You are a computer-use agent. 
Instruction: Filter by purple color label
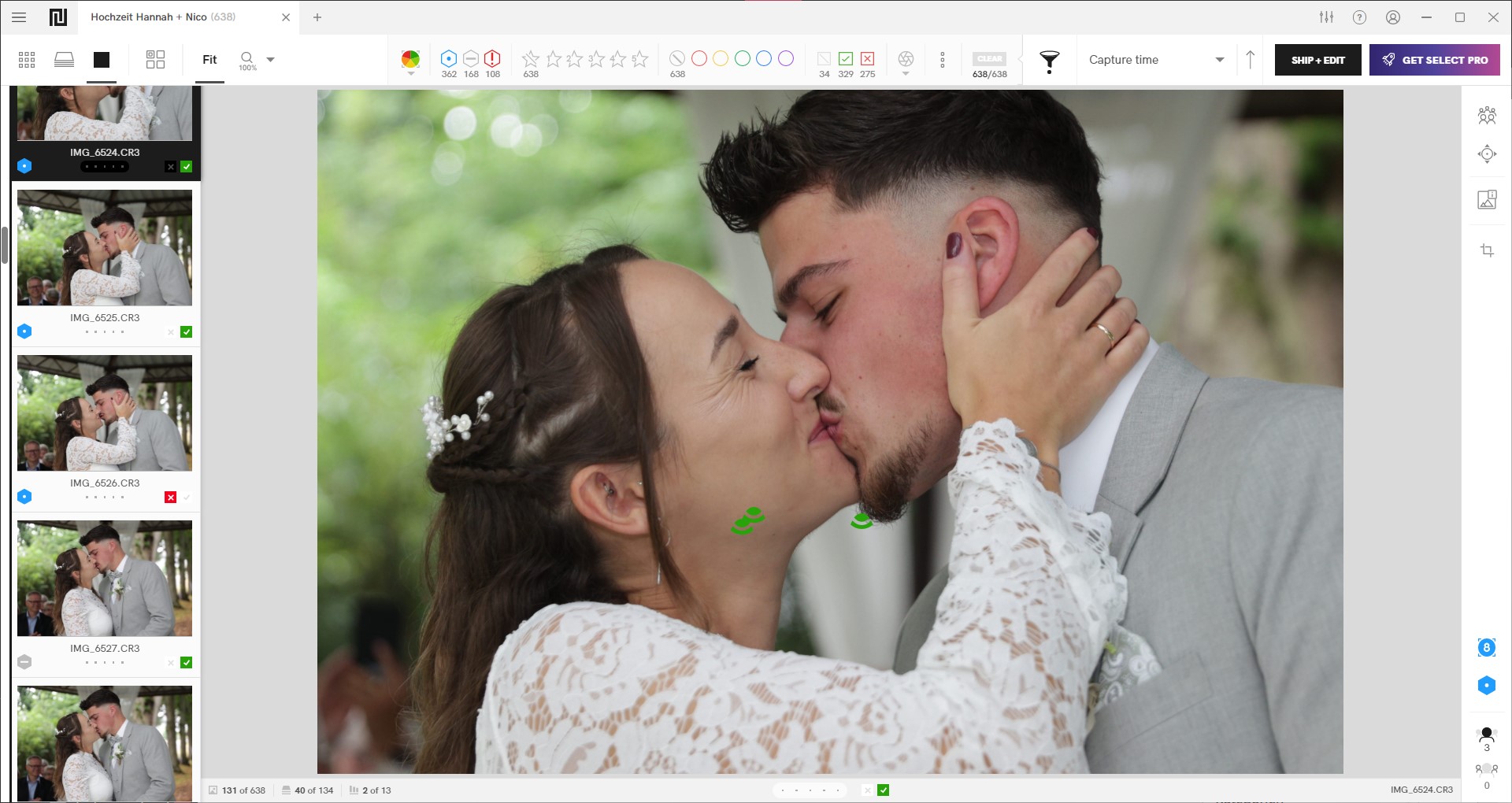(x=786, y=58)
